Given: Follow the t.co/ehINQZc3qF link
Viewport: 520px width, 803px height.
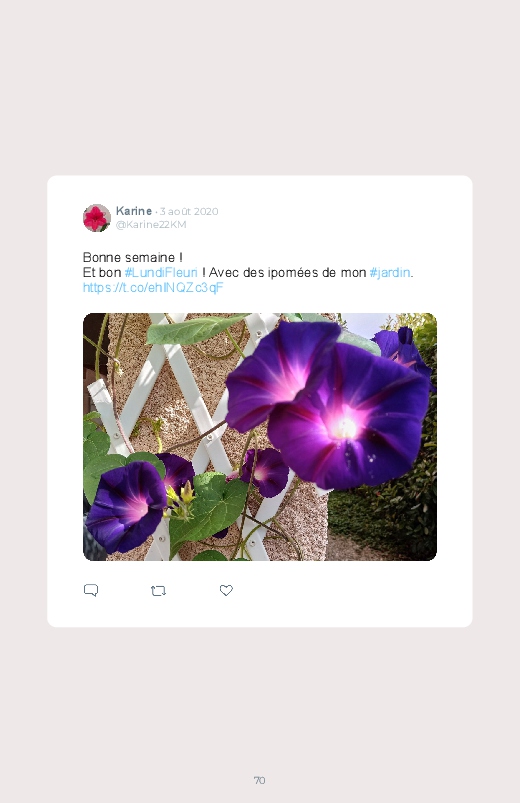Looking at the screenshot, I should coord(153,287).
